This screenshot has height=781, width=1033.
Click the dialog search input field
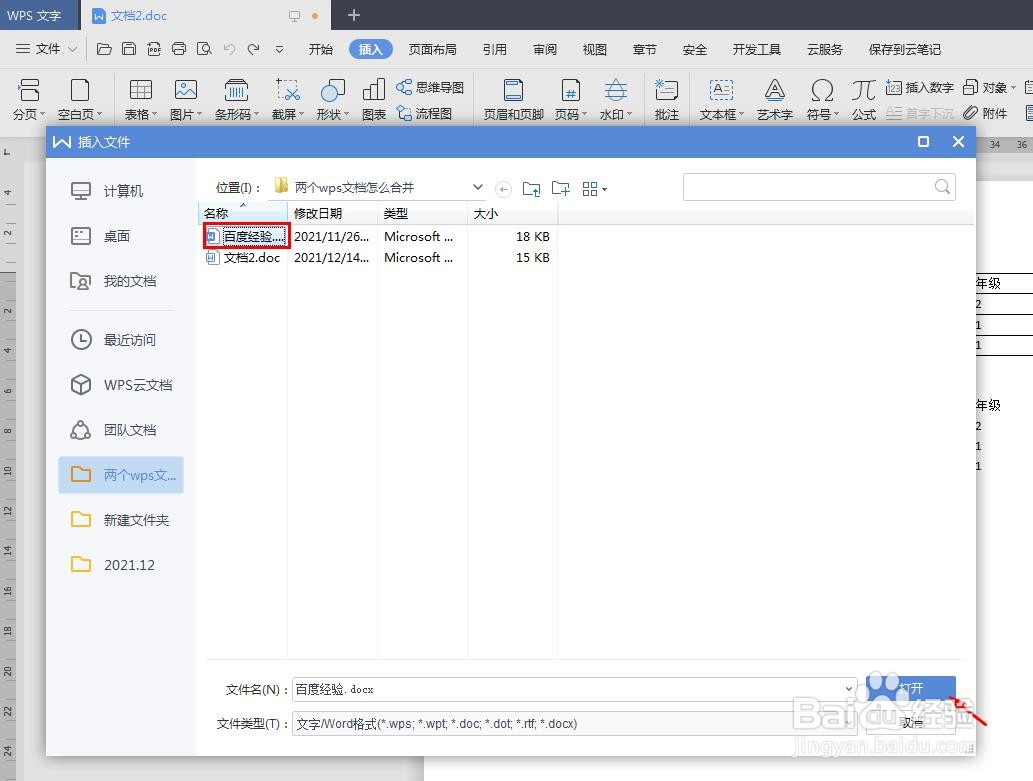point(819,187)
